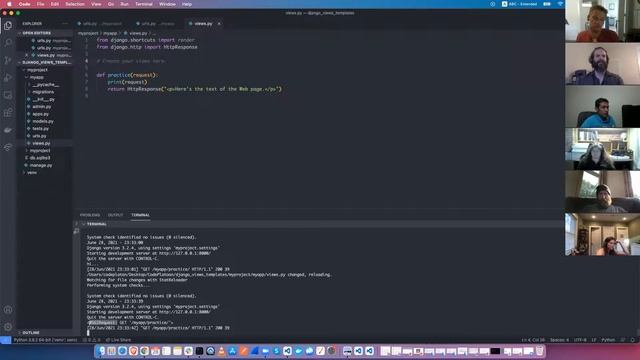Screen dimensions: 640x360
Task: Click Live Share in status bar
Action: pos(119,340)
